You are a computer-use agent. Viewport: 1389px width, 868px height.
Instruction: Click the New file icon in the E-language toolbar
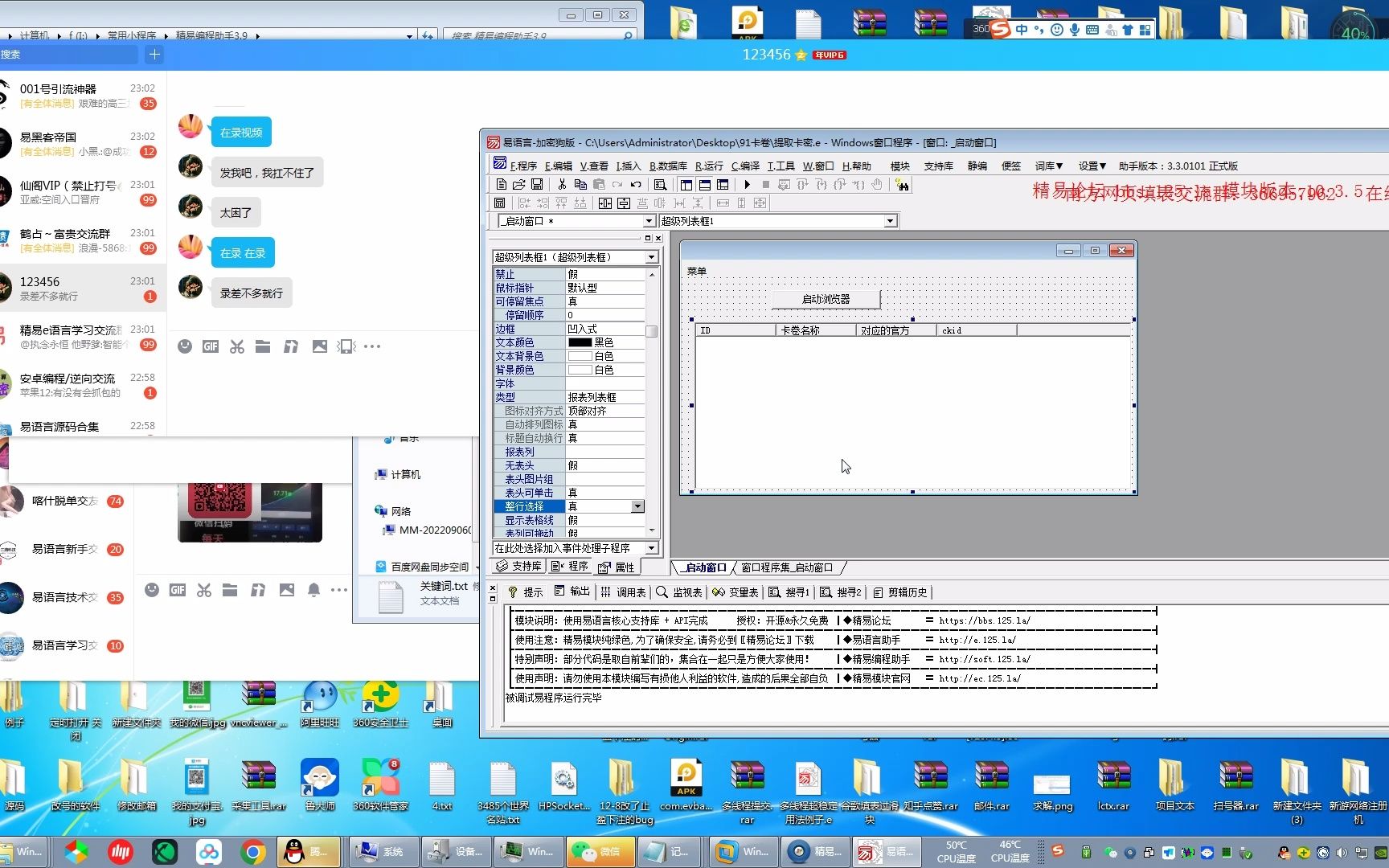[x=502, y=185]
